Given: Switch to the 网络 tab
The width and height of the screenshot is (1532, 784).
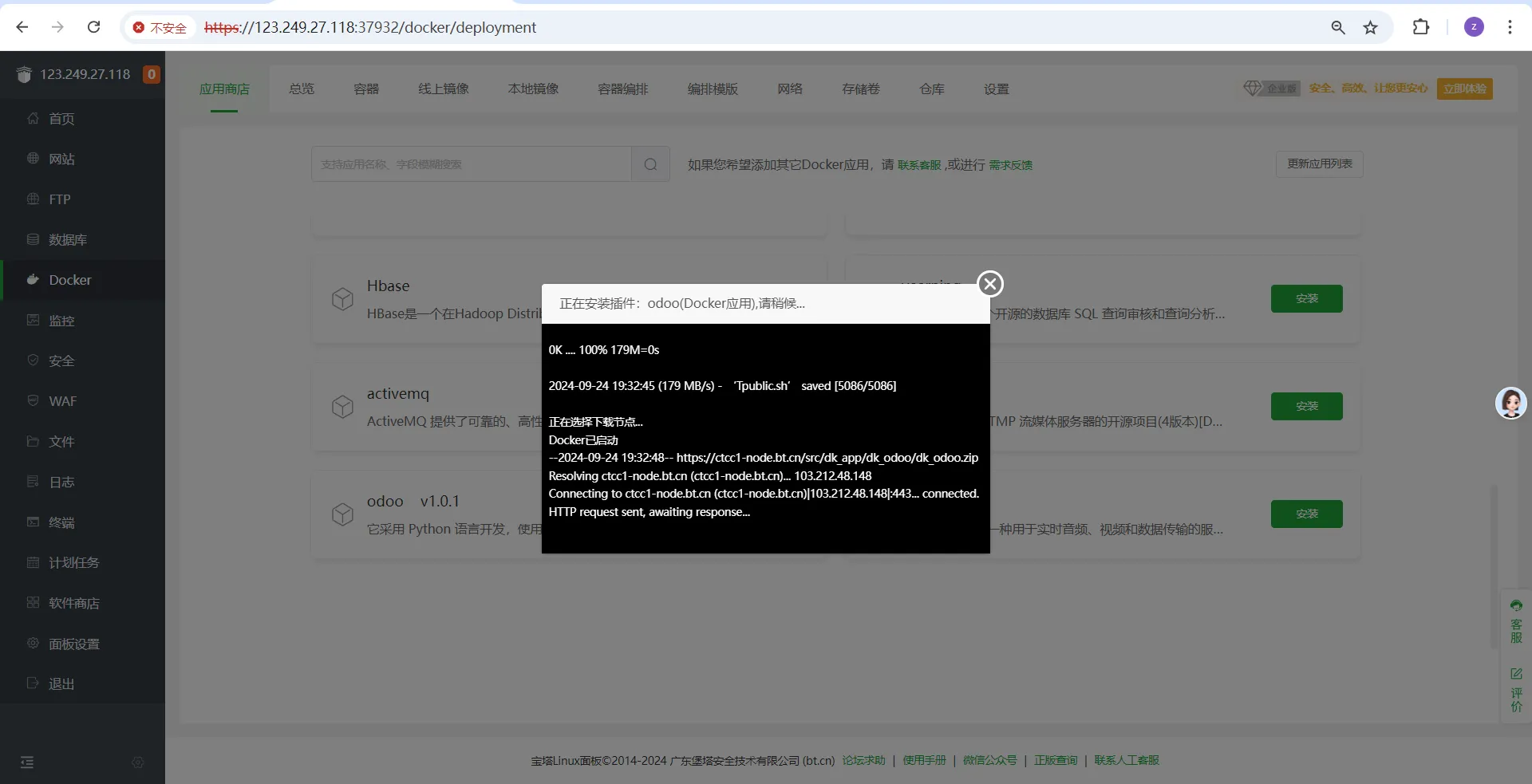Looking at the screenshot, I should pyautogui.click(x=790, y=89).
